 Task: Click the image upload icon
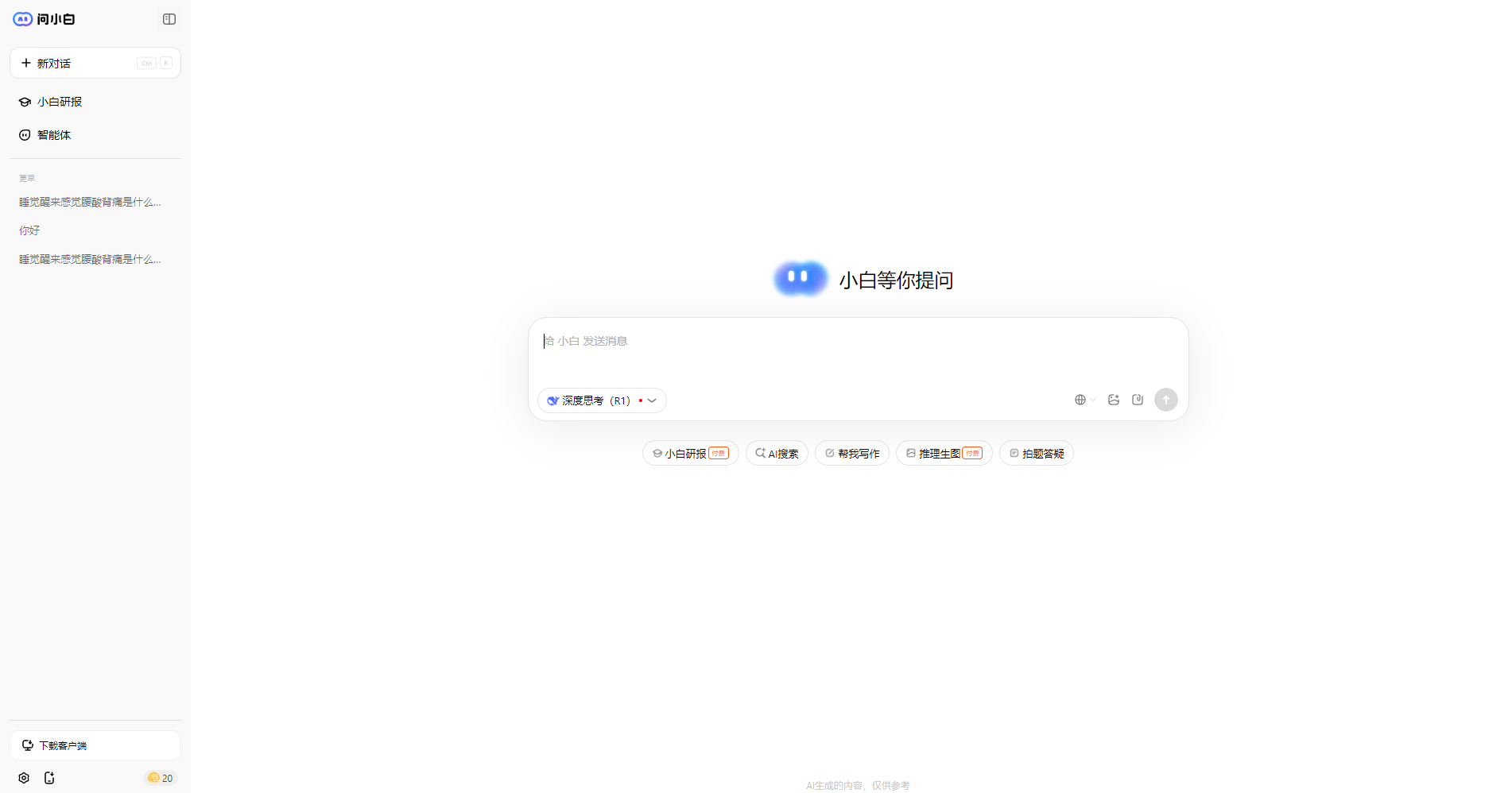[x=1114, y=400]
